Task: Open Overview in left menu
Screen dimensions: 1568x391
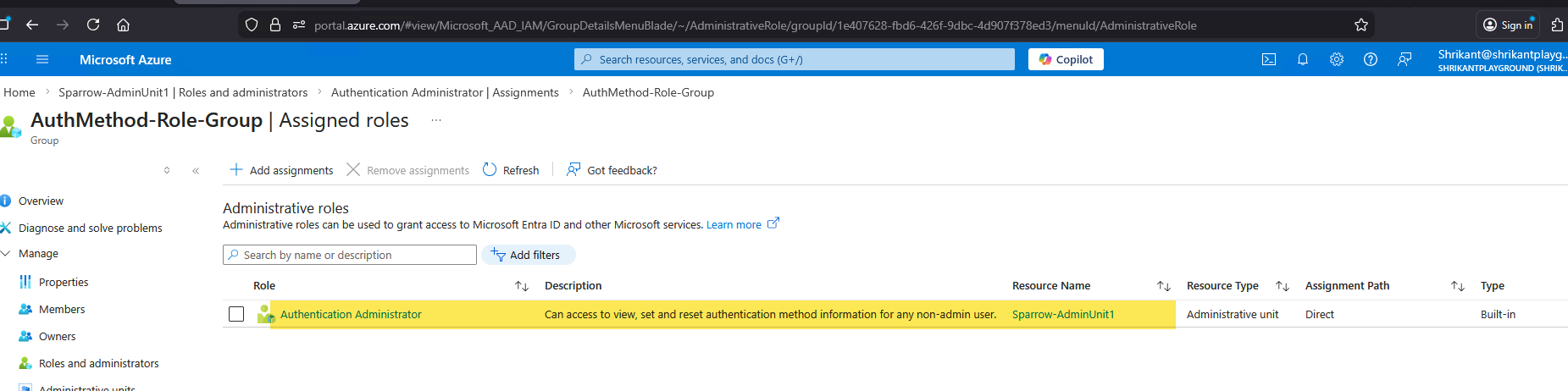Action: click(41, 201)
